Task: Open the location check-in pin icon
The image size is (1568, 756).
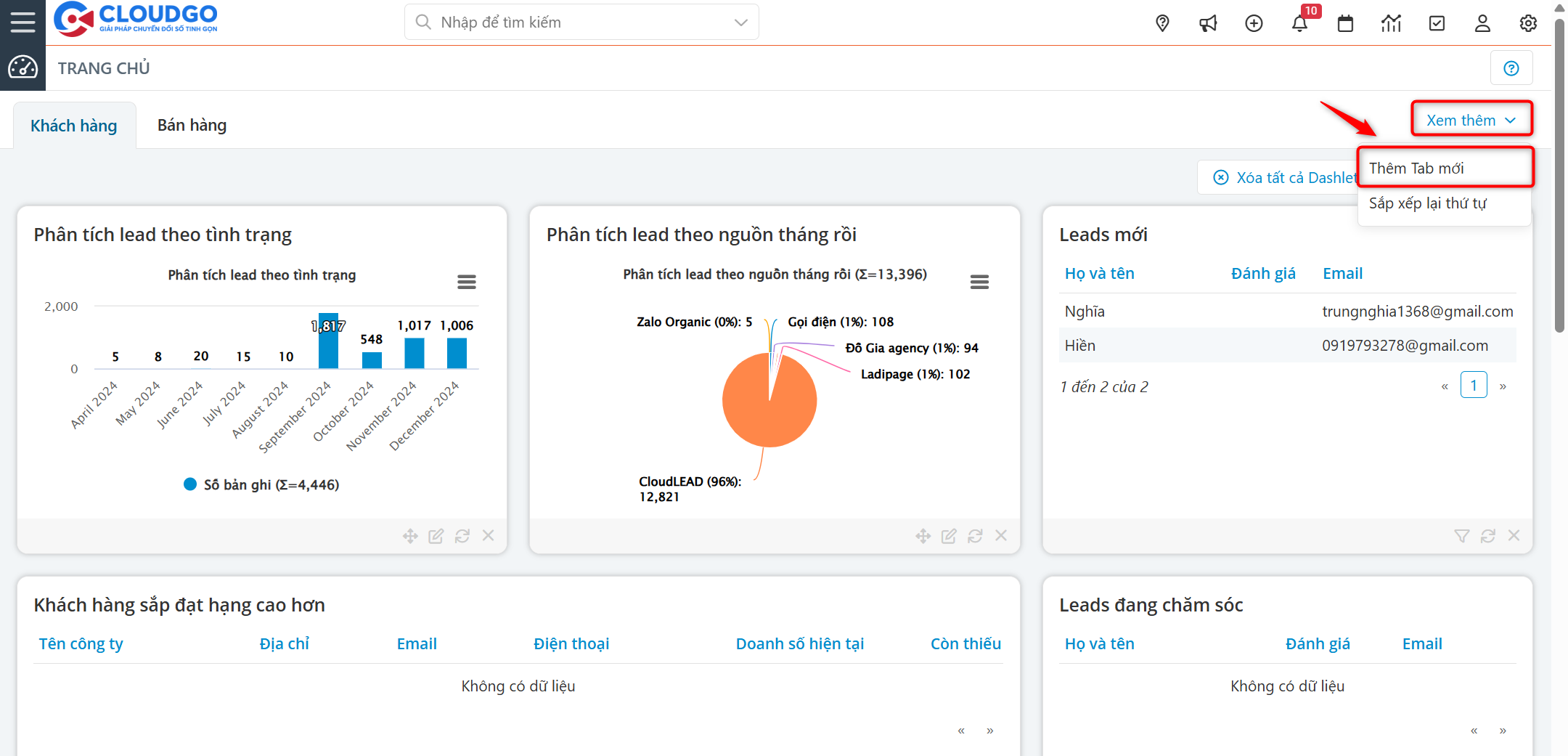Action: (x=1162, y=23)
